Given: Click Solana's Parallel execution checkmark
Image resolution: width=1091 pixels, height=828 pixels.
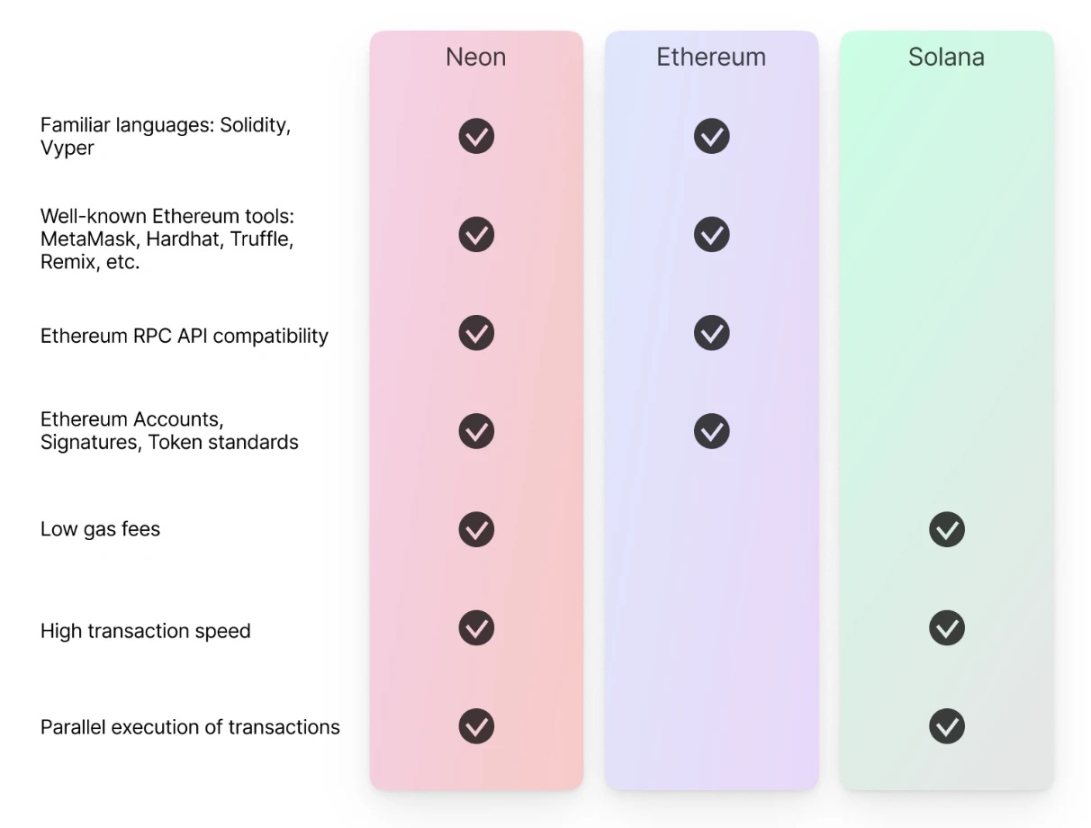Looking at the screenshot, I should pos(946,726).
